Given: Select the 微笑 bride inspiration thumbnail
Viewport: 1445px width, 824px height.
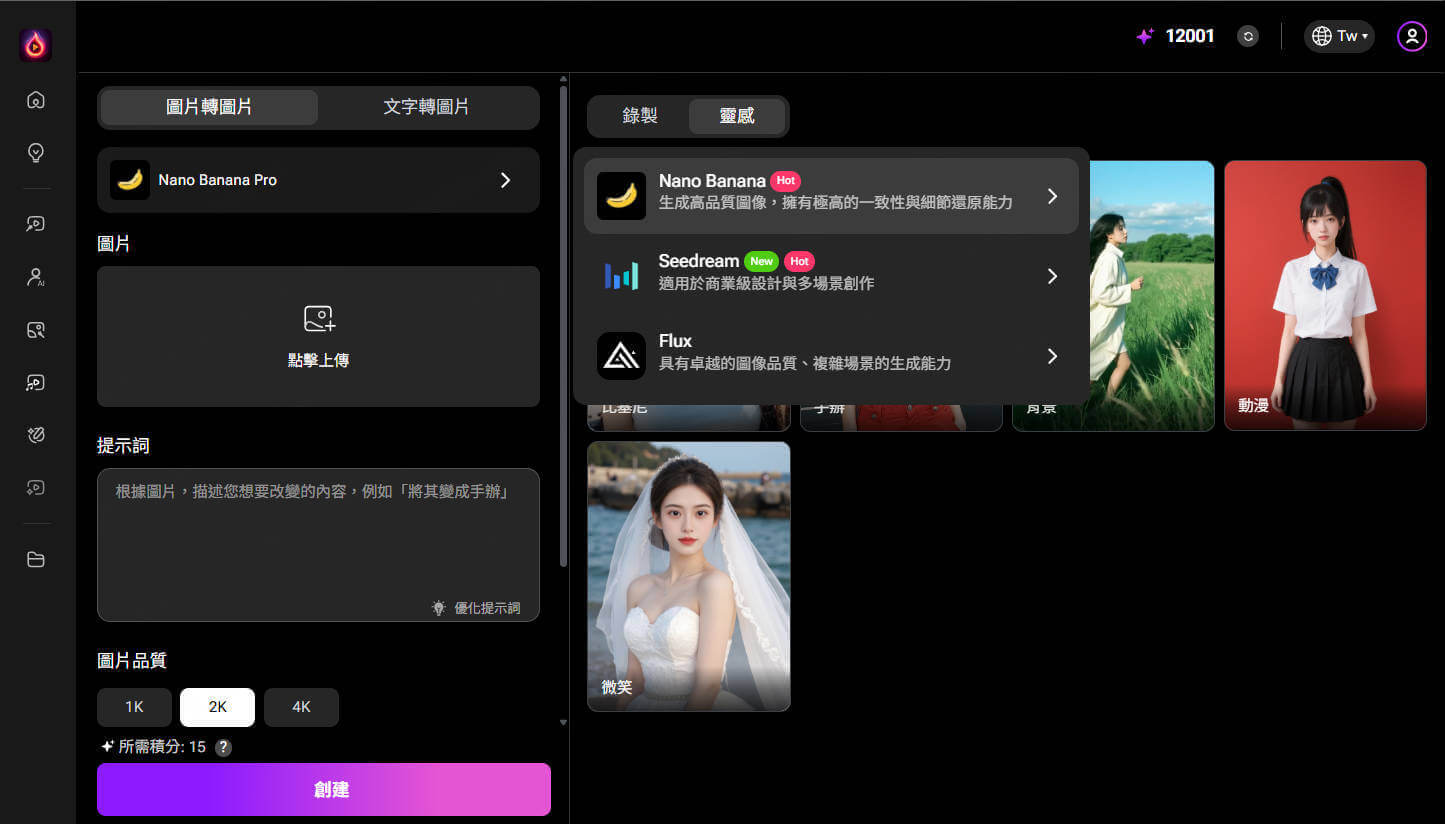Looking at the screenshot, I should 688,576.
